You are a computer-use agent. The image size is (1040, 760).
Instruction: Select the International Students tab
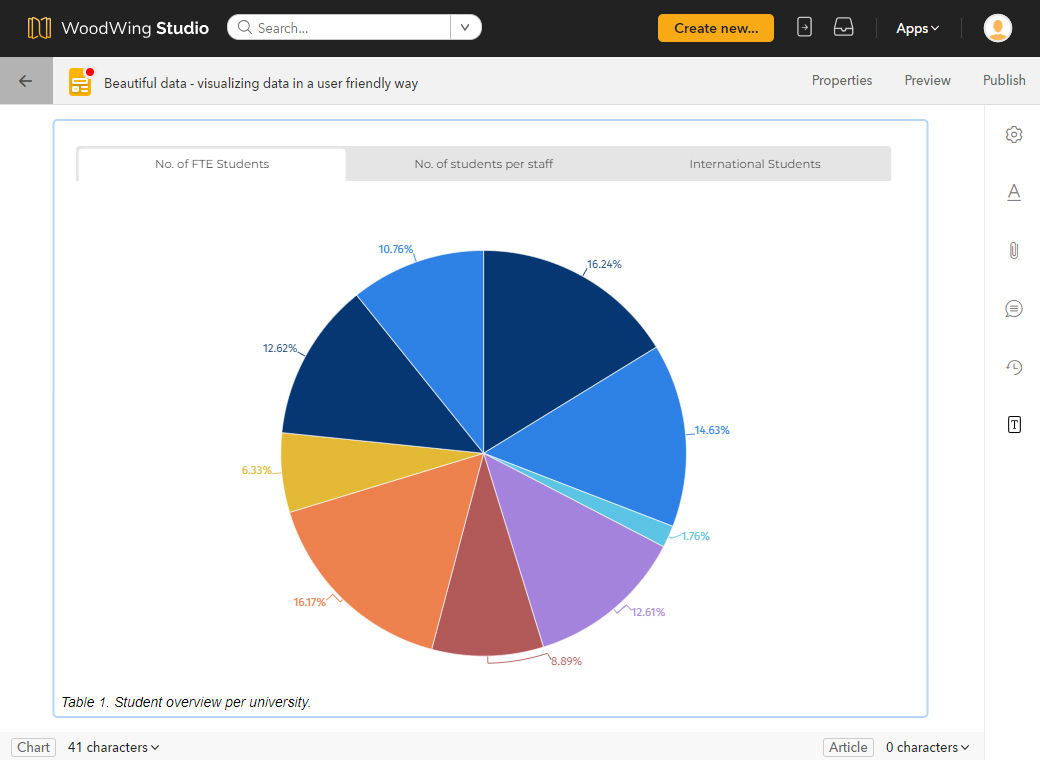(755, 163)
